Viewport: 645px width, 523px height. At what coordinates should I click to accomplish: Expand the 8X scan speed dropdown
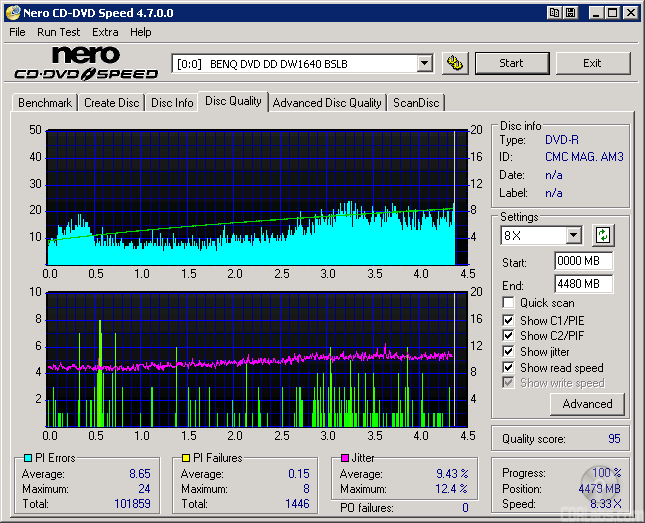click(x=573, y=236)
